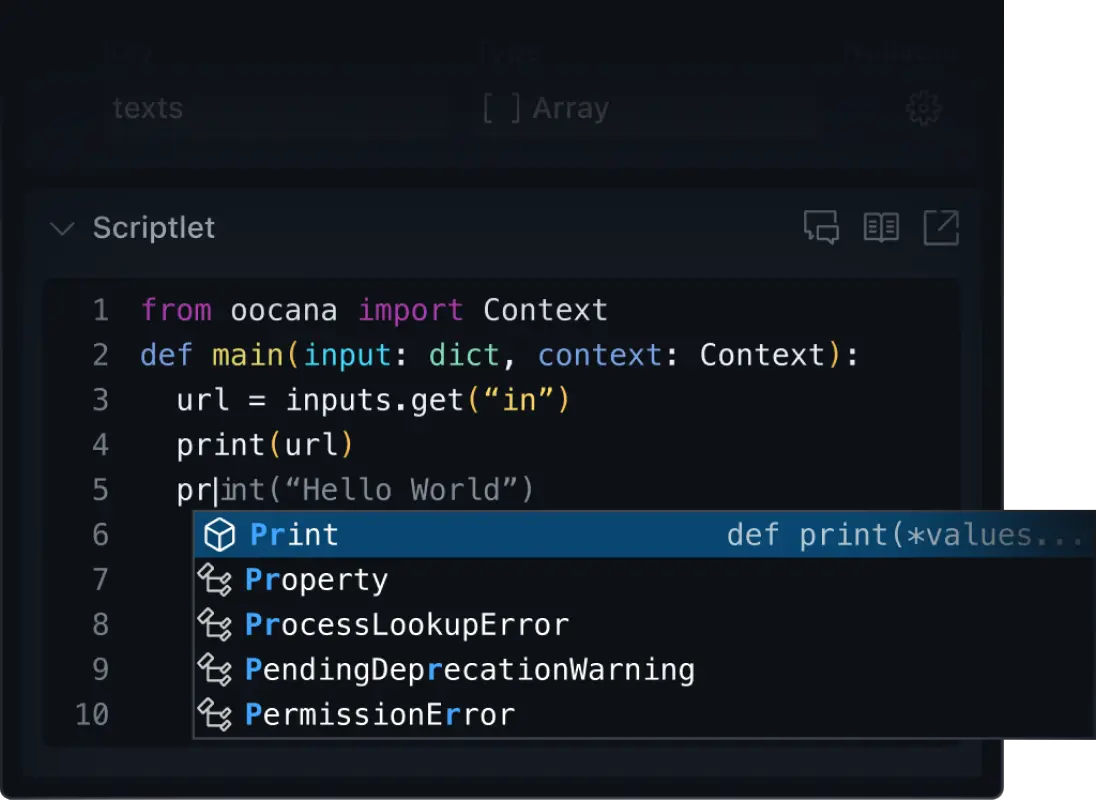The image size is (1096, 800).
Task: Open the texts row settings gear
Action: tap(922, 108)
